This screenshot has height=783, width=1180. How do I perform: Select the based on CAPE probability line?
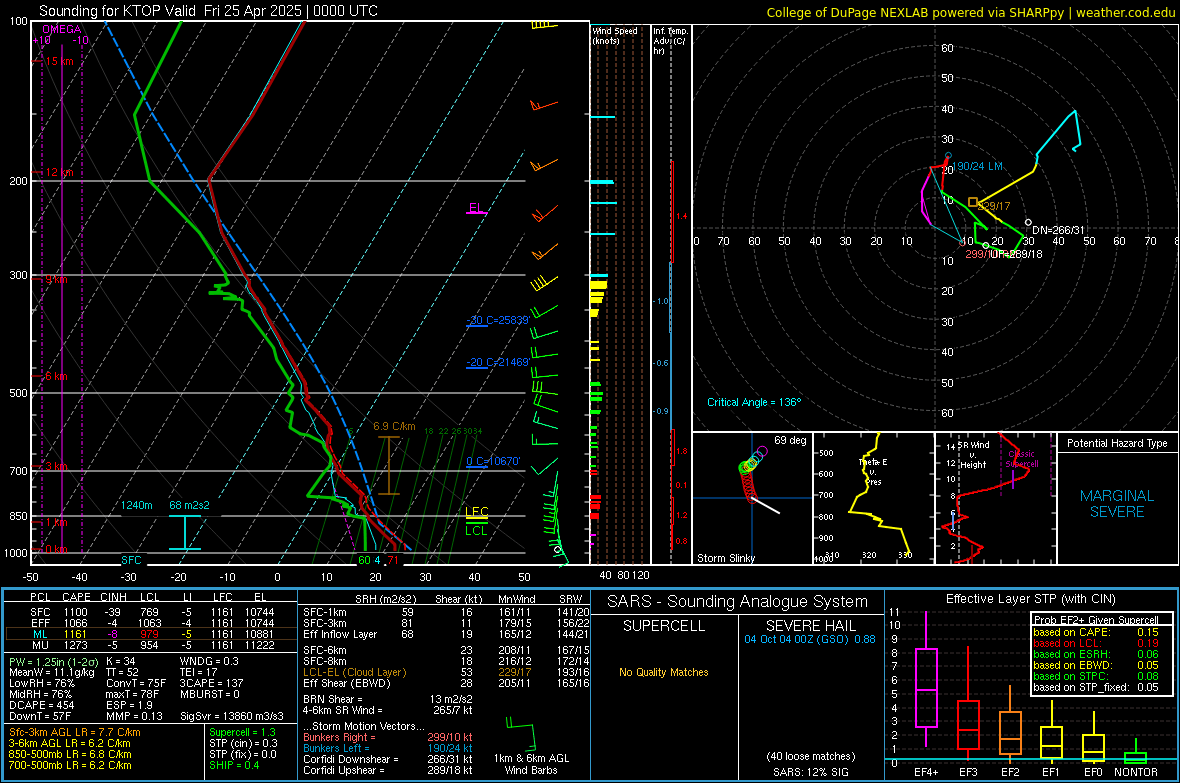pos(1096,632)
